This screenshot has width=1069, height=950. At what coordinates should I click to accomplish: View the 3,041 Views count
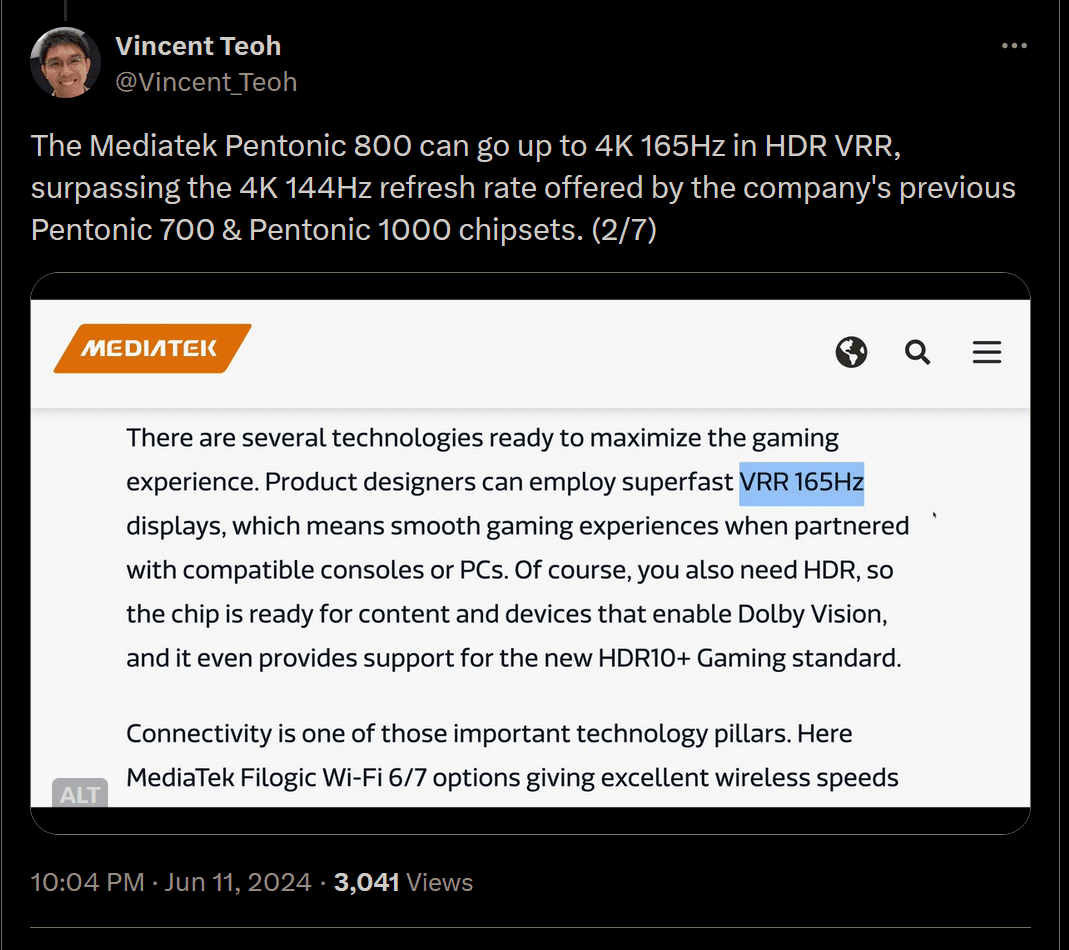403,882
